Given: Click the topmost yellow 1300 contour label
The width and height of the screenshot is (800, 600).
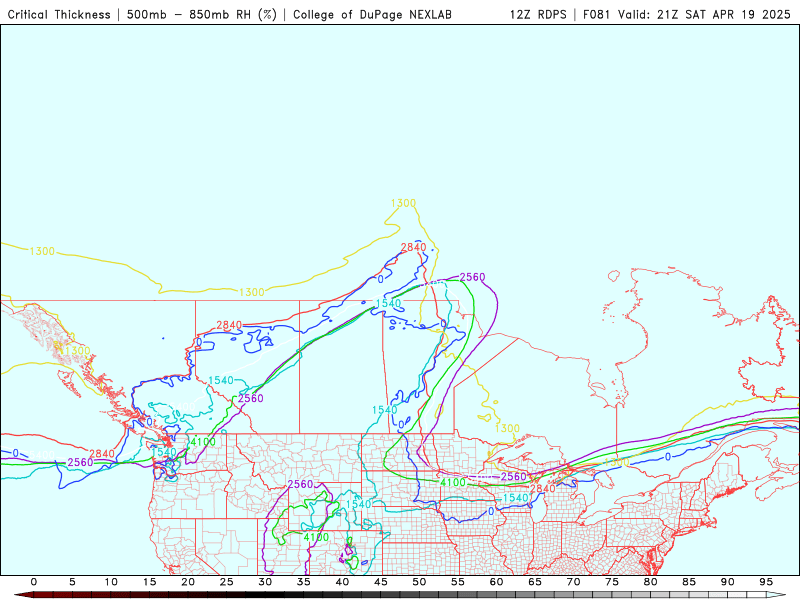Looking at the screenshot, I should point(404,203).
